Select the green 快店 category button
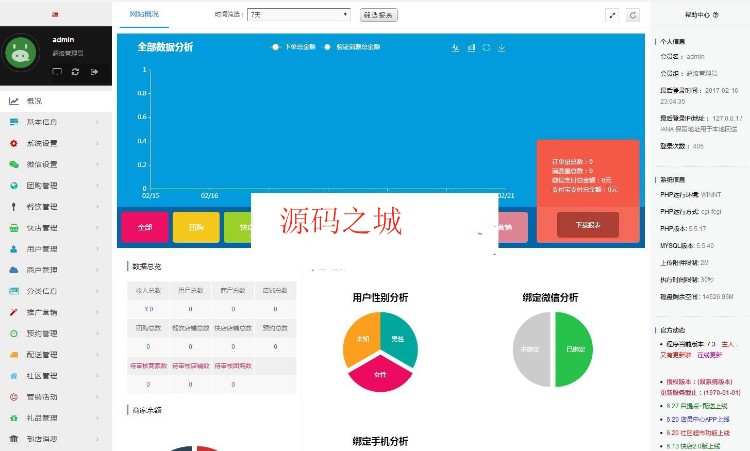Screen dimensions: 750x451 coord(238,227)
